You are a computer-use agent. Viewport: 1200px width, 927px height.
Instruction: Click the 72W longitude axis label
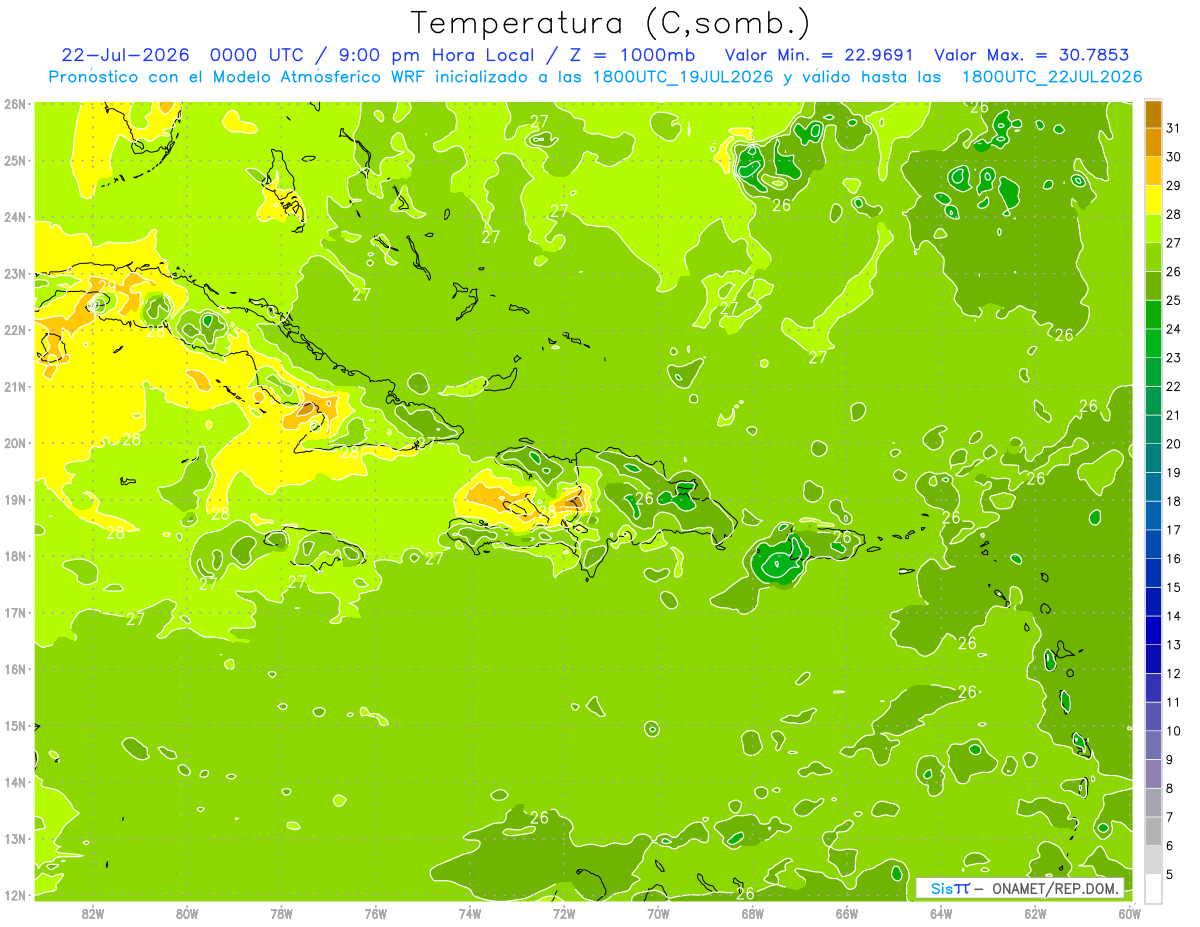[564, 913]
